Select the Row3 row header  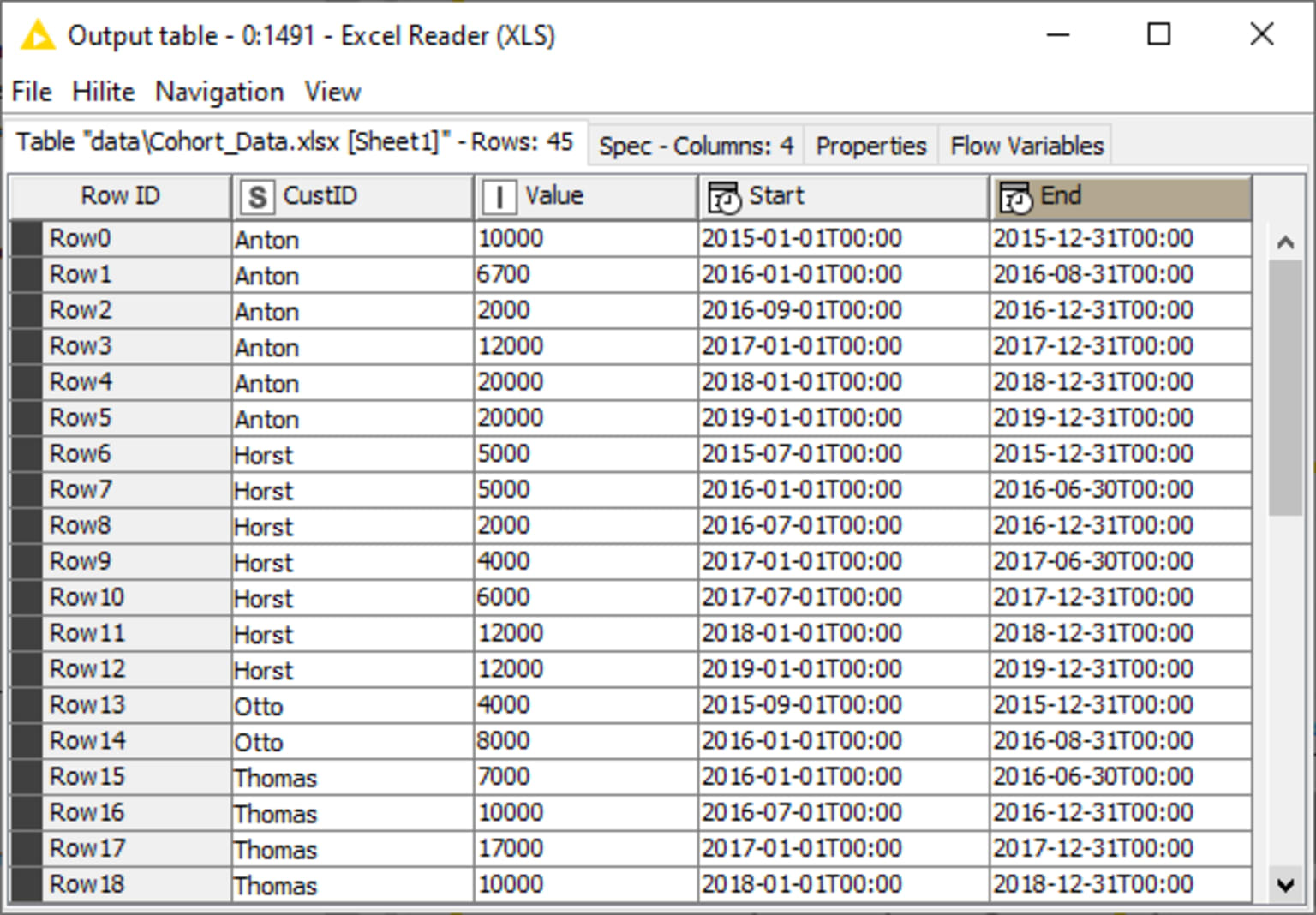120,346
